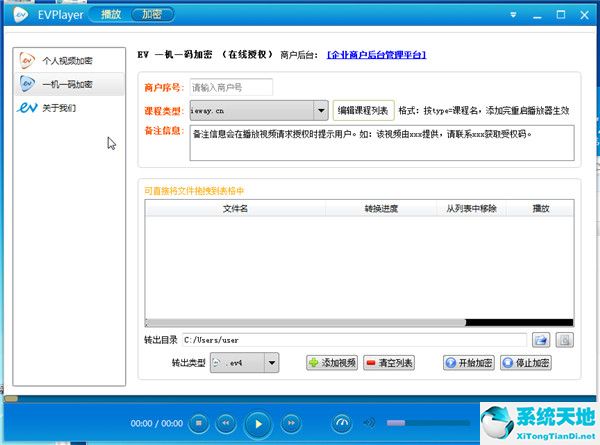Open the playback speed gauge icon
Viewport: 600px width, 445px height.
point(342,423)
